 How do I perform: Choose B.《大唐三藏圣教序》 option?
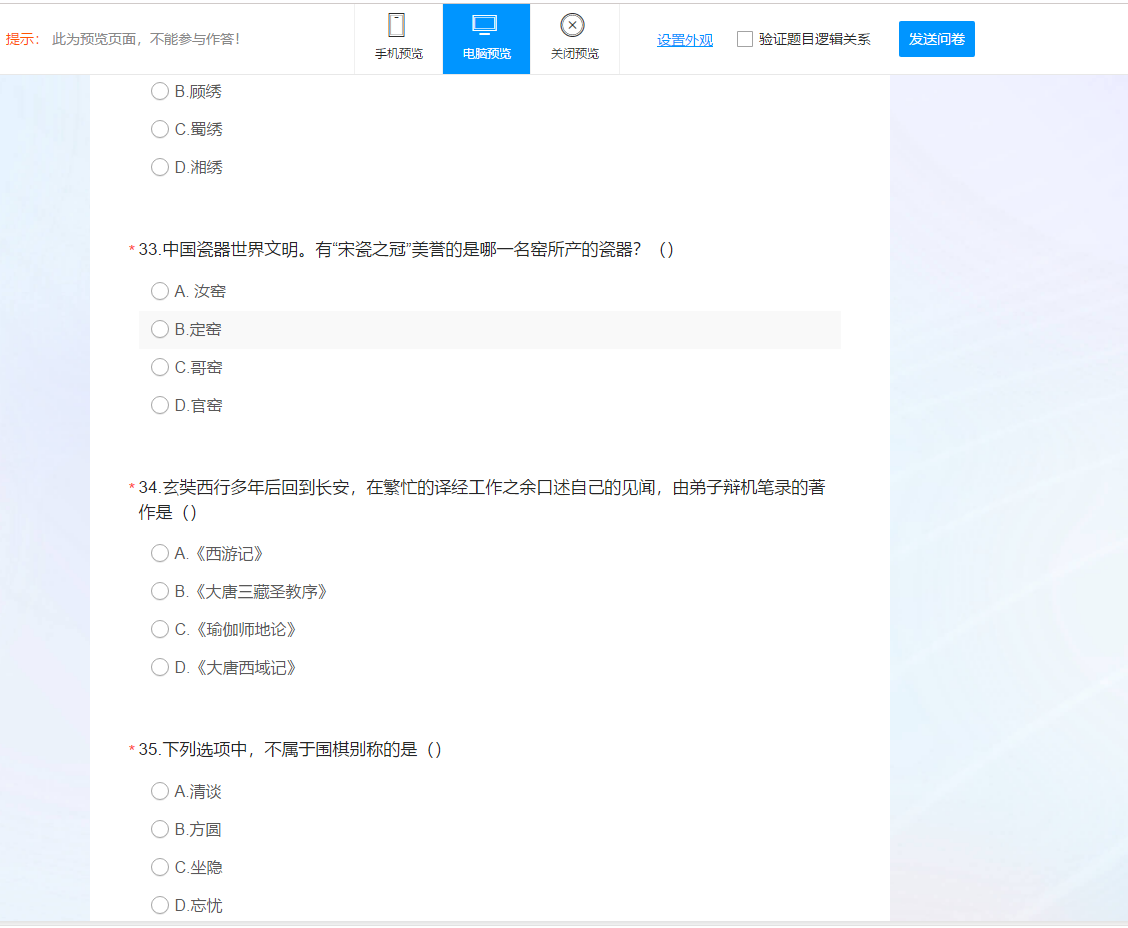(160, 591)
